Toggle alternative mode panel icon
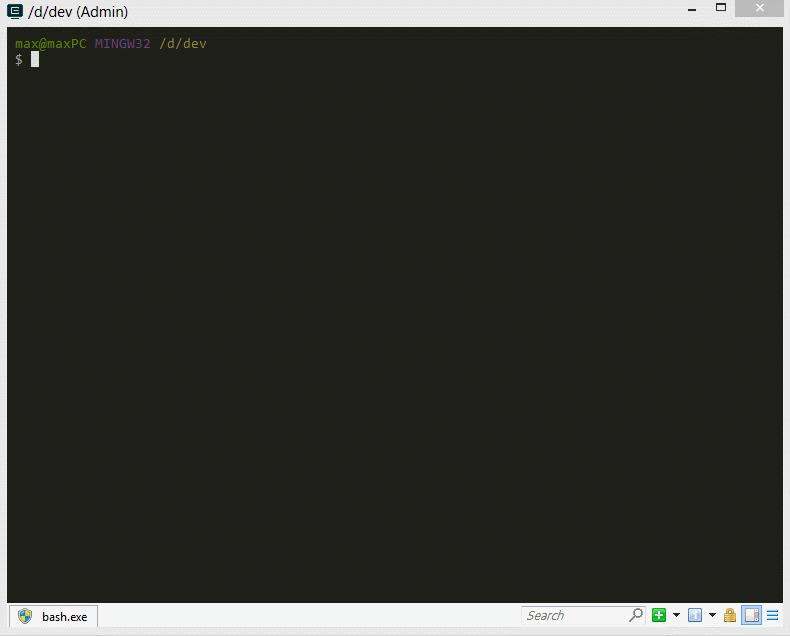The image size is (790, 636). pos(751,615)
